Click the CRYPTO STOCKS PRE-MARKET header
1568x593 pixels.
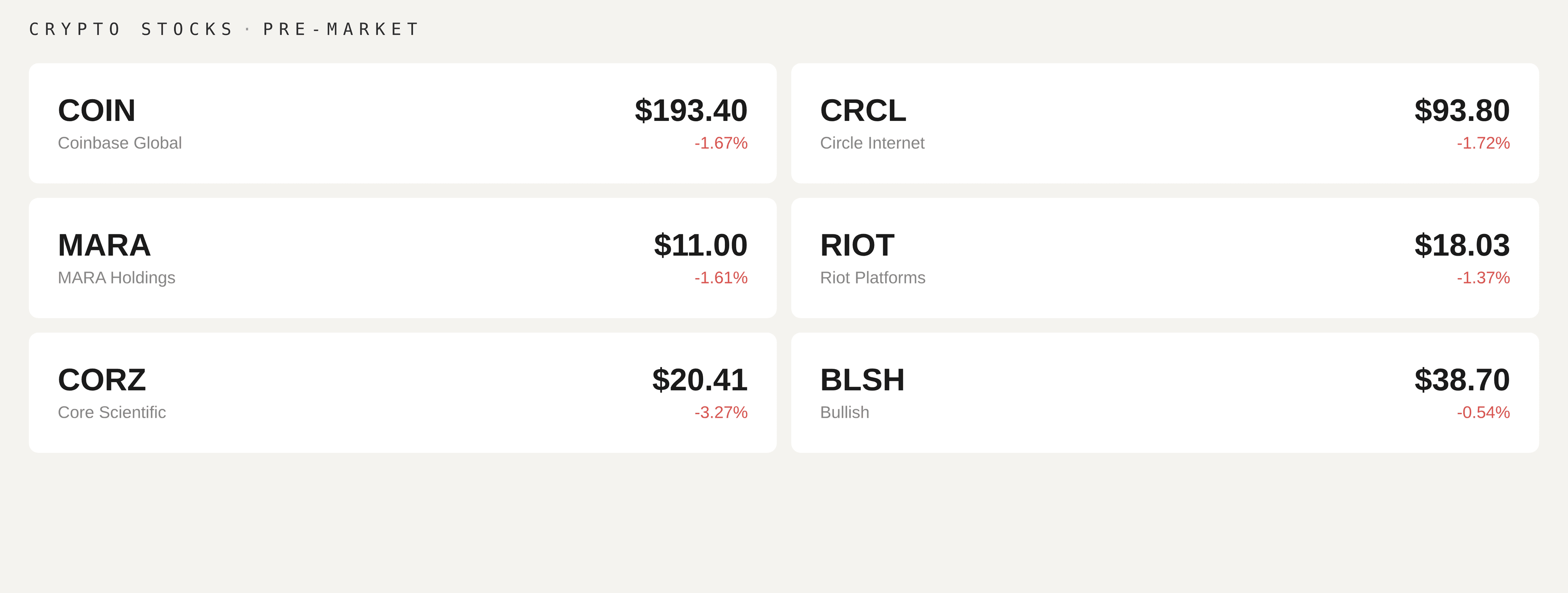point(223,27)
